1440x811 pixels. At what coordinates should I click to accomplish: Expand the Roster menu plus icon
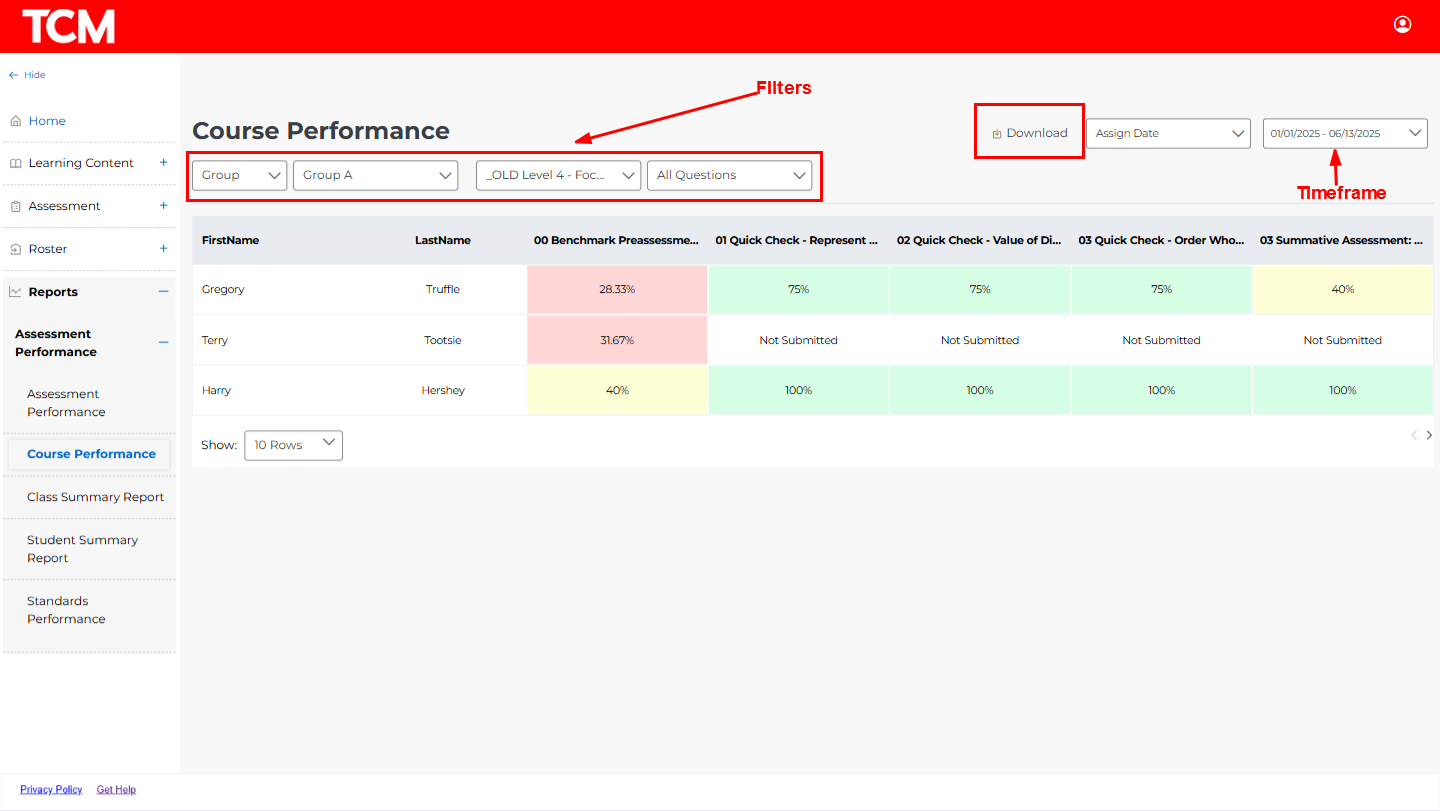tap(163, 249)
